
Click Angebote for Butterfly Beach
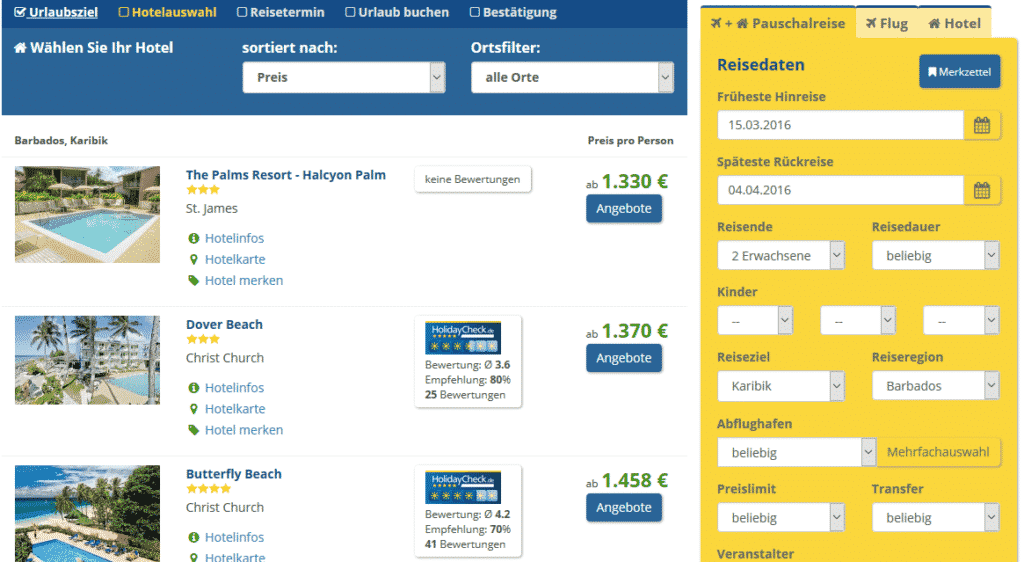pos(624,508)
